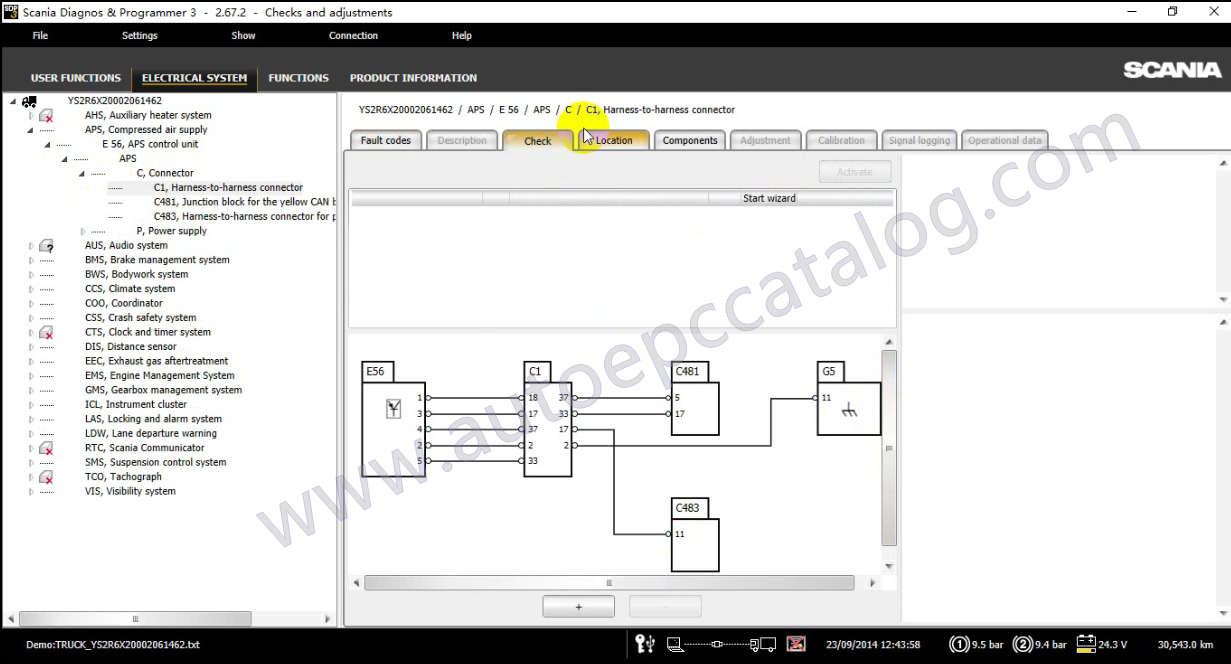
Task: Click the E56 control unit symbol in diagram
Action: point(393,407)
